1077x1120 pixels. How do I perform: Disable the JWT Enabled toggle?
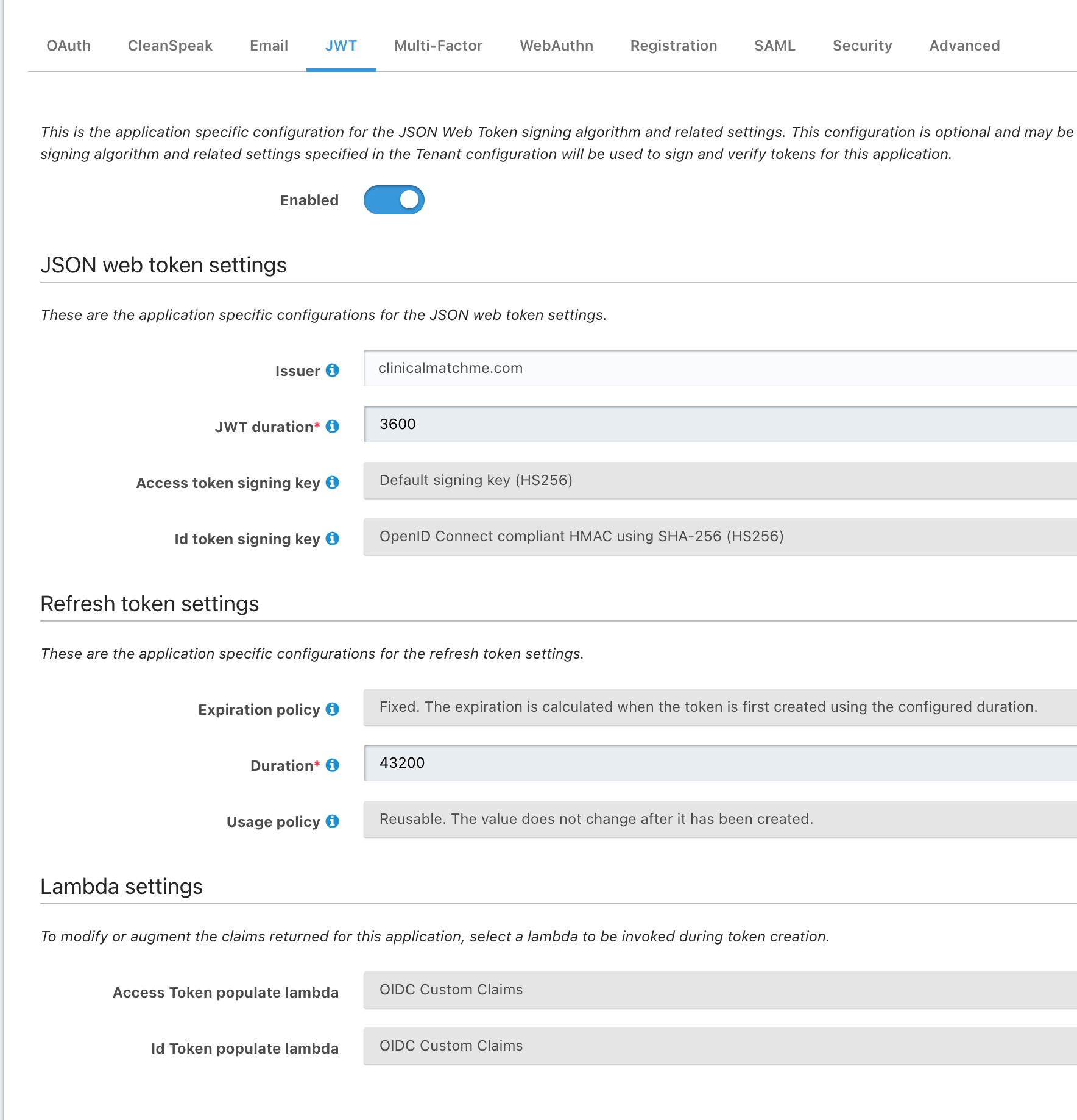(394, 200)
